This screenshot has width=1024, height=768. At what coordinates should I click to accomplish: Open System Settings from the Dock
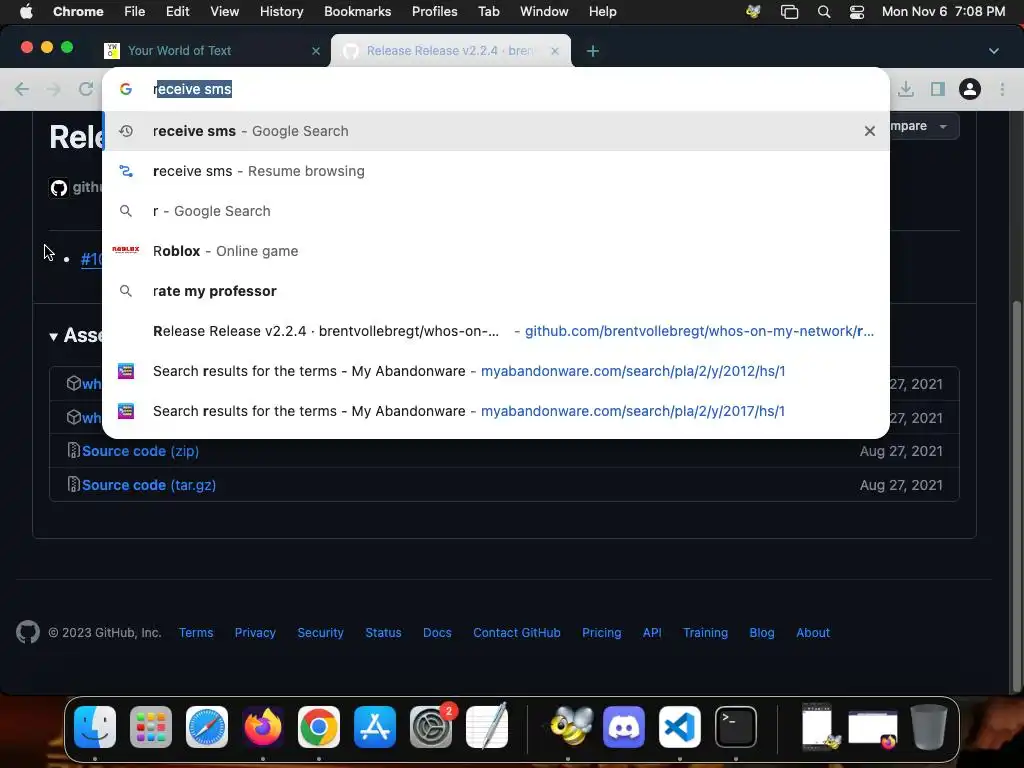coord(431,727)
